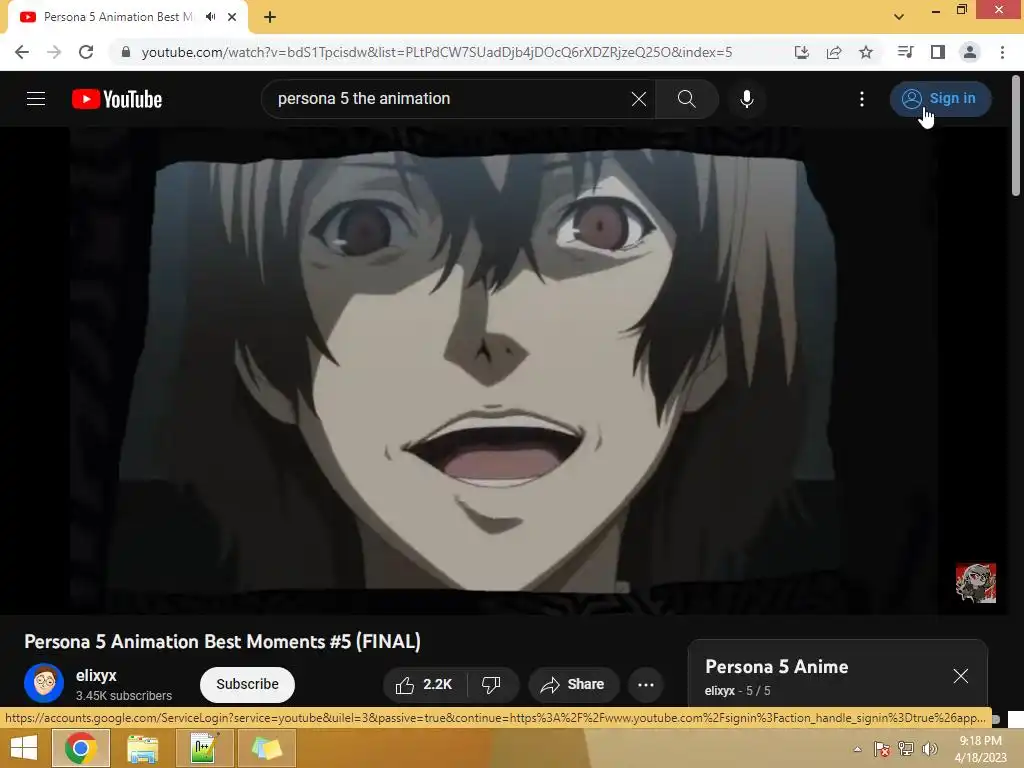1024x768 pixels.
Task: Open the elixyx channel name link
Action: click(96, 675)
